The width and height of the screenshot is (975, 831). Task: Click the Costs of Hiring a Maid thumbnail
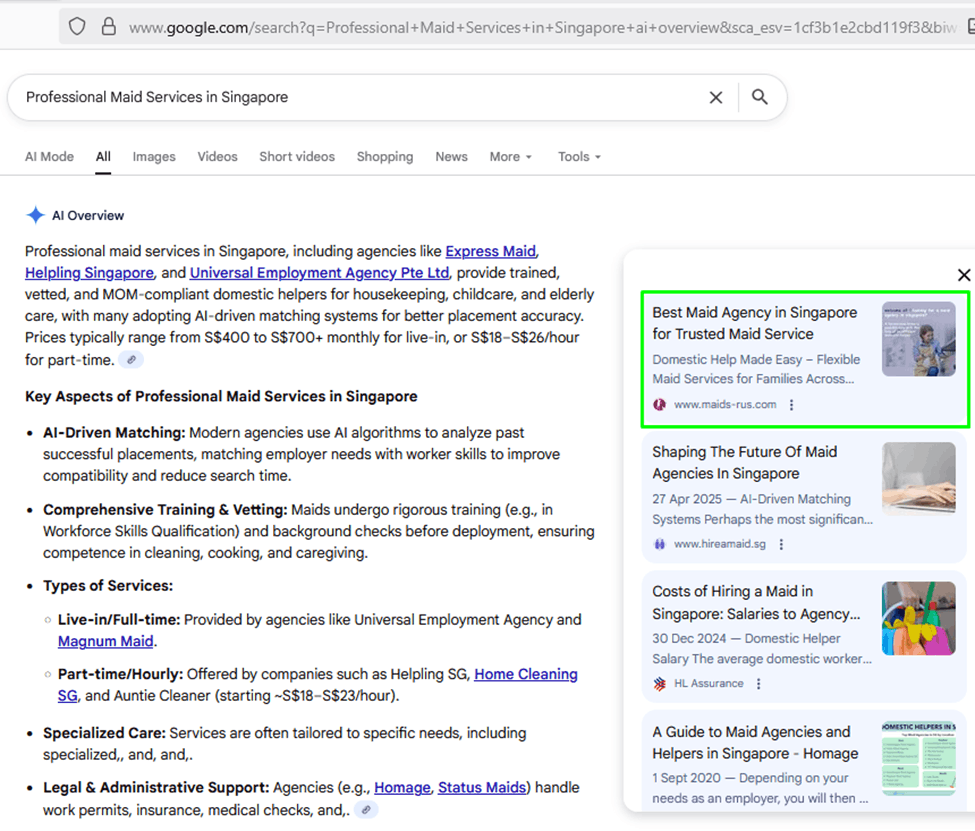[918, 618]
